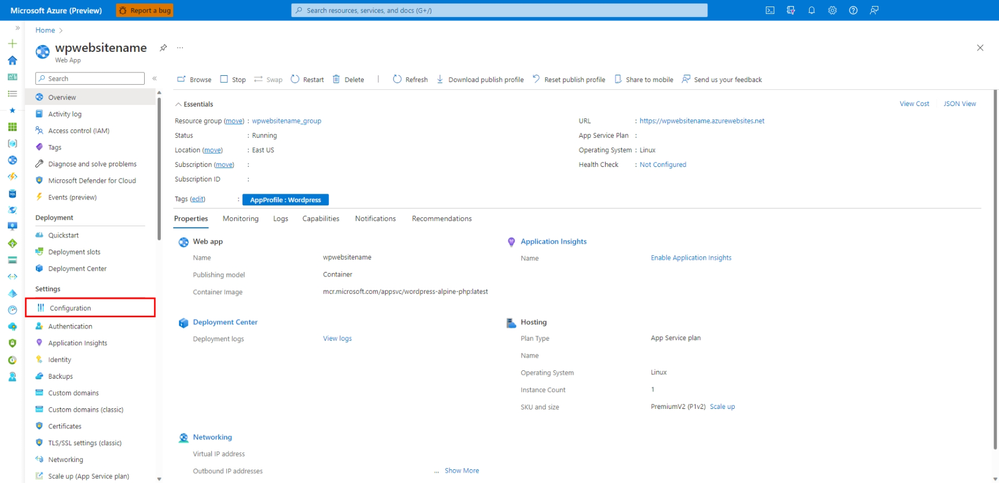Switch to the Monitoring tab
Image resolution: width=999 pixels, height=483 pixels.
pos(240,219)
